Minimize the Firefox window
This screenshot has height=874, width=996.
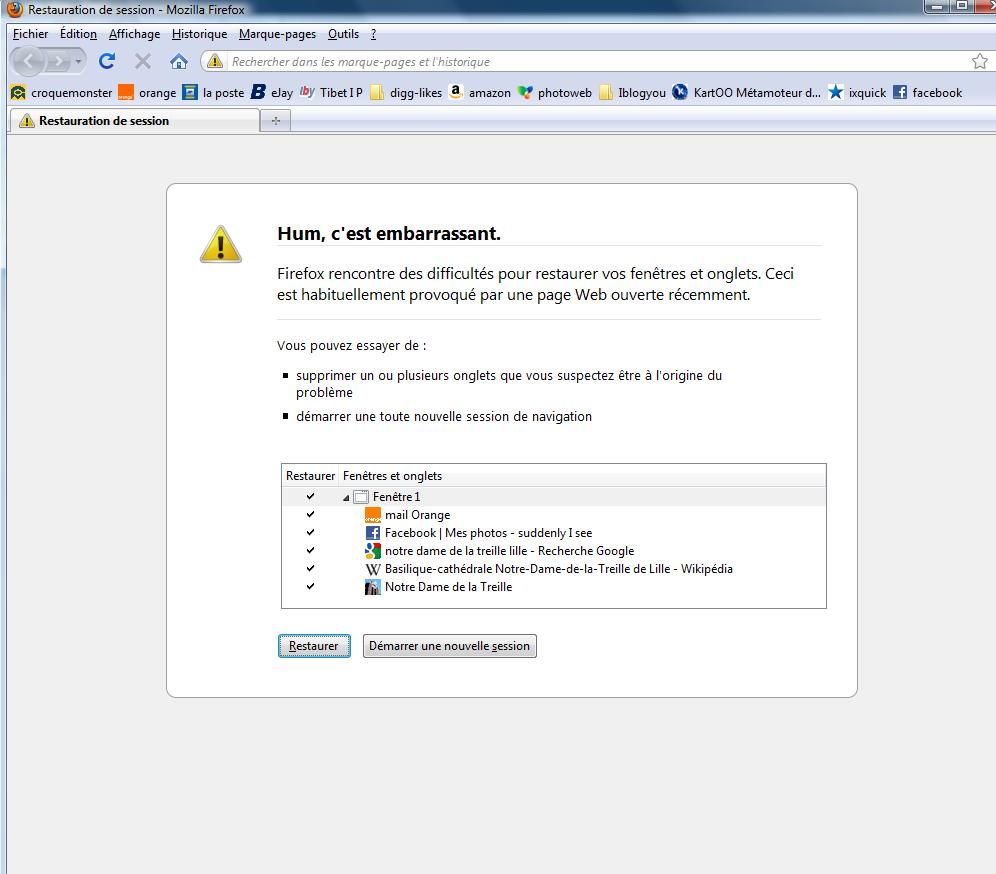point(937,6)
